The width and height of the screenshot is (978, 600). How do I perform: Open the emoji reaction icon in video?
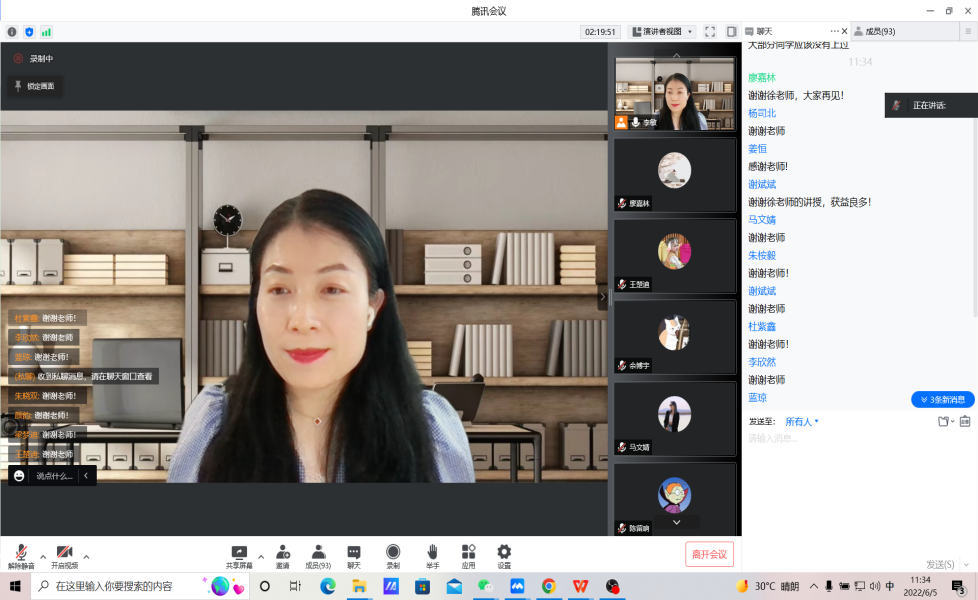[19, 476]
